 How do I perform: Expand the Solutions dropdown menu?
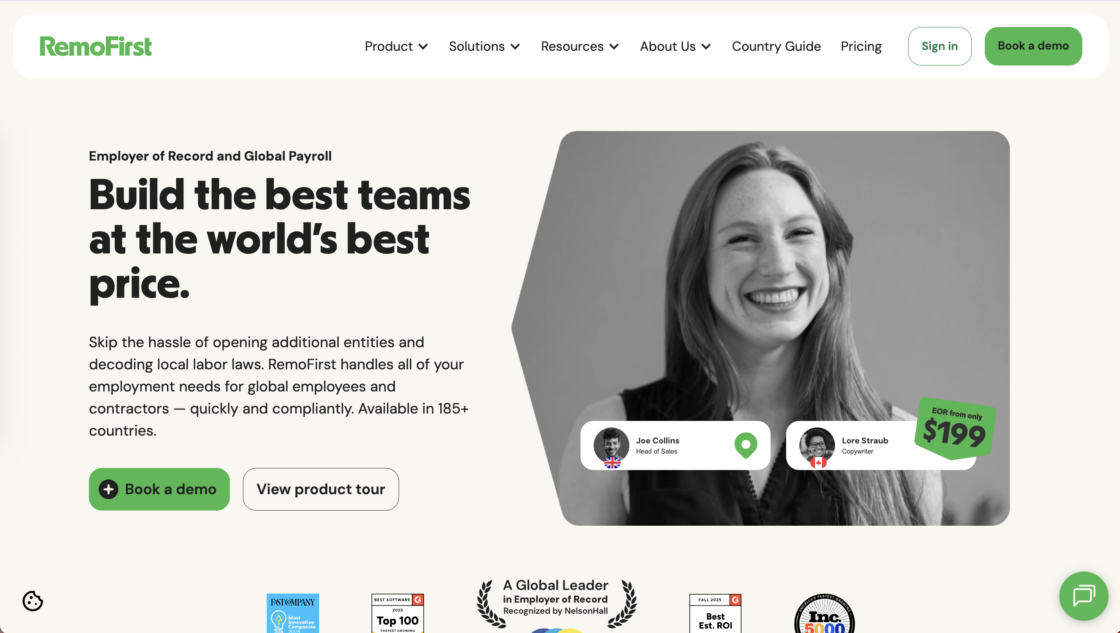click(484, 46)
